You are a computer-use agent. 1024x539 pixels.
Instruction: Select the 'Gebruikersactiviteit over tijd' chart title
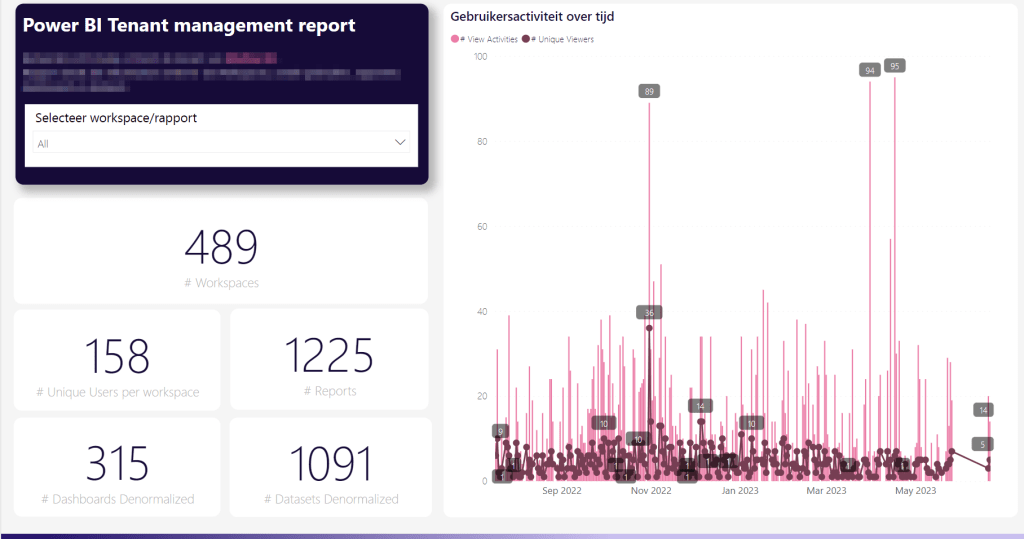click(x=532, y=17)
